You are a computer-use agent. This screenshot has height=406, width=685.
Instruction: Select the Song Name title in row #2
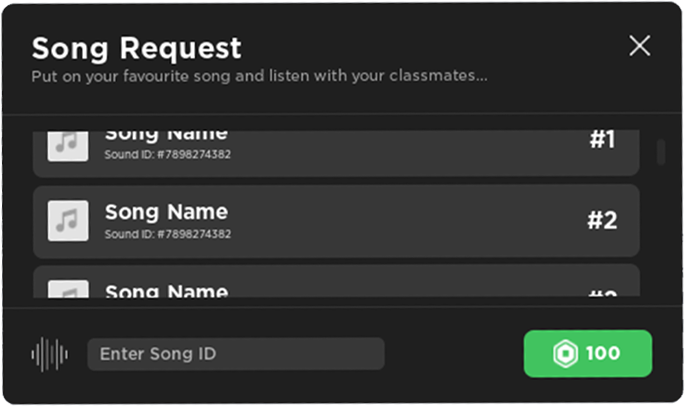(166, 212)
